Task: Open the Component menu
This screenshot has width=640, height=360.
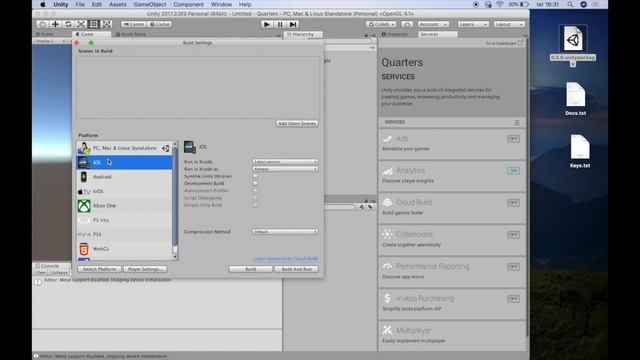Action: tap(188, 4)
